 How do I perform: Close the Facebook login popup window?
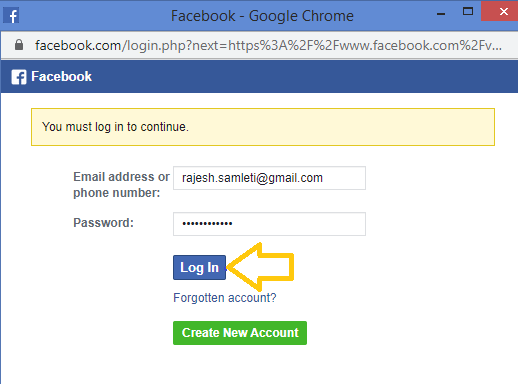tap(499, 12)
